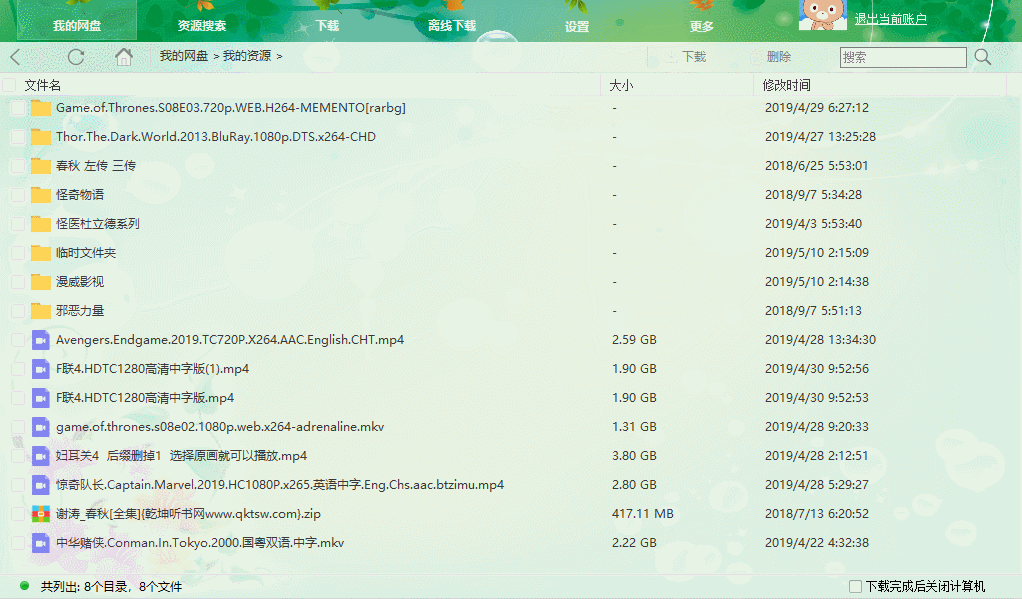1022x599 pixels.
Task: Click the bear avatar picture
Action: coord(823,15)
